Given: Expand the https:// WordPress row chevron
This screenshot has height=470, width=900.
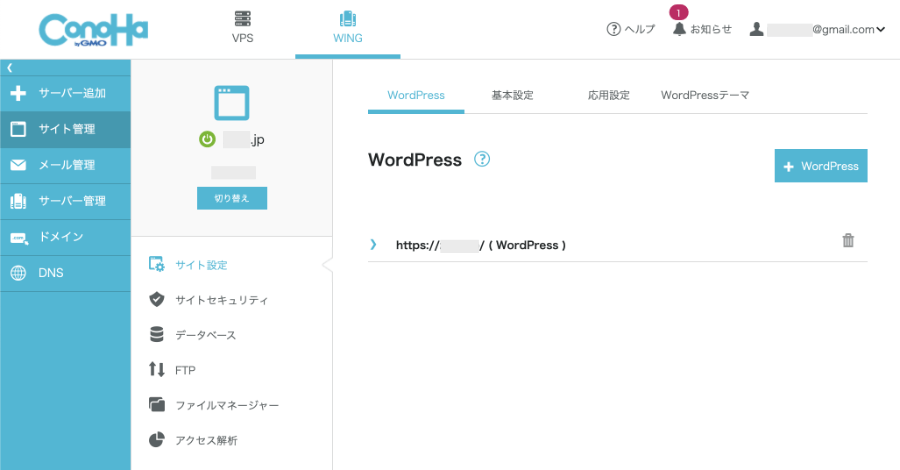Looking at the screenshot, I should [x=374, y=244].
